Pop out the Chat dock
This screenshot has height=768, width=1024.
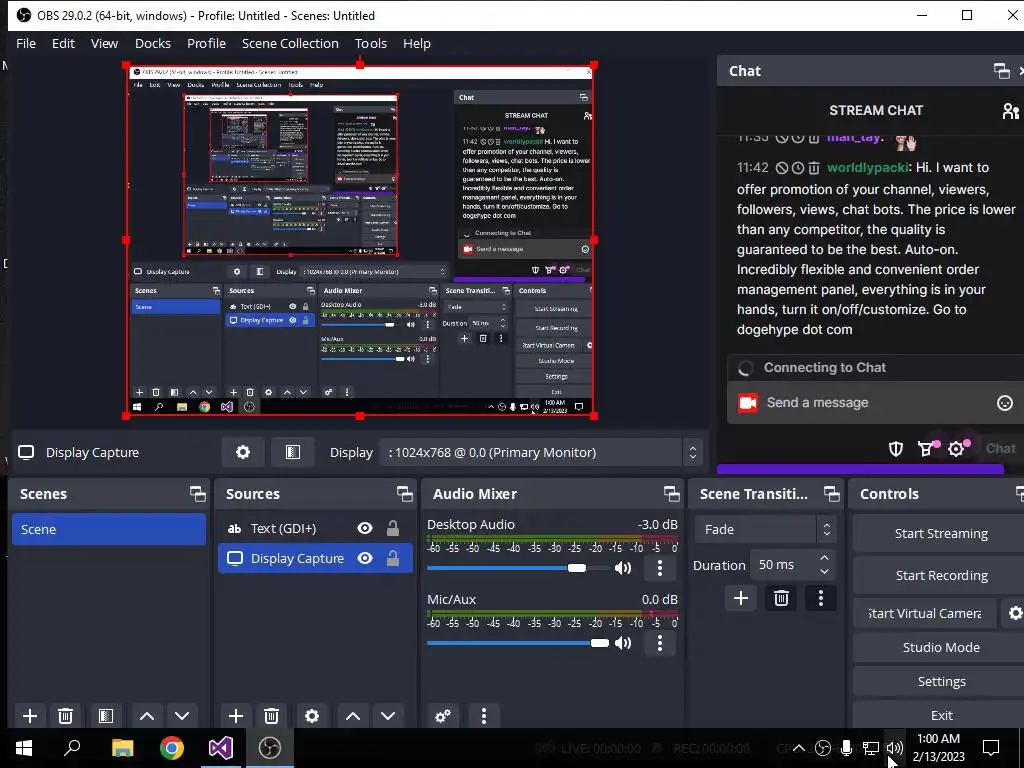[x=1001, y=71]
